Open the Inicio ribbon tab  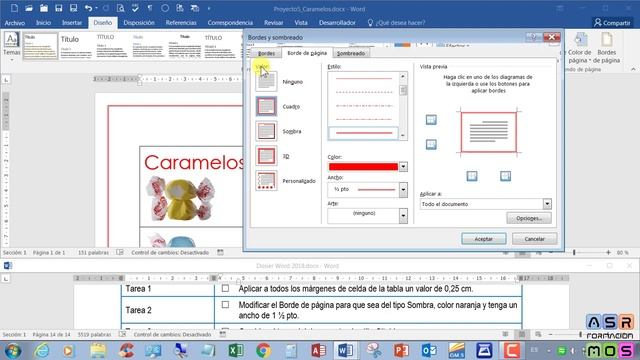43,23
